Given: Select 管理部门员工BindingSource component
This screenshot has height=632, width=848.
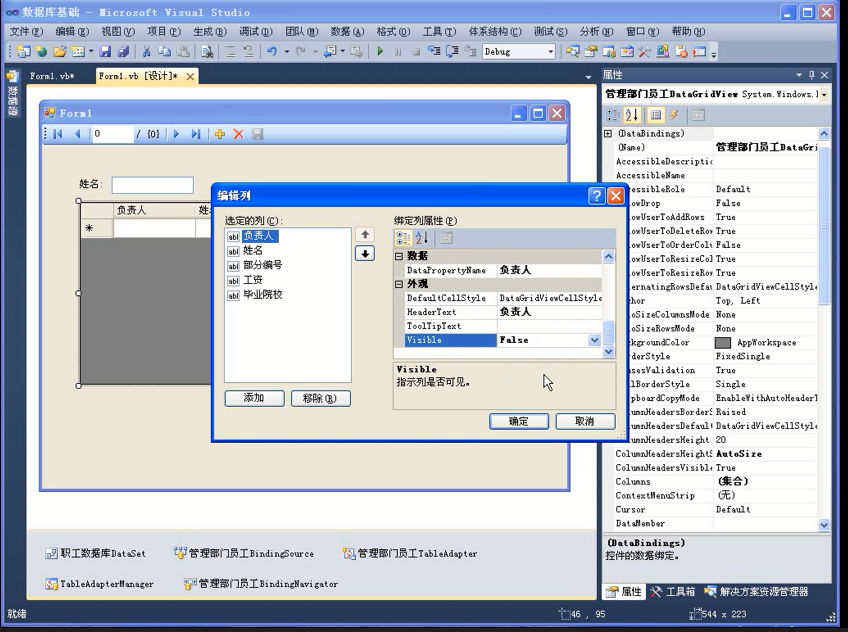Looking at the screenshot, I should [244, 554].
